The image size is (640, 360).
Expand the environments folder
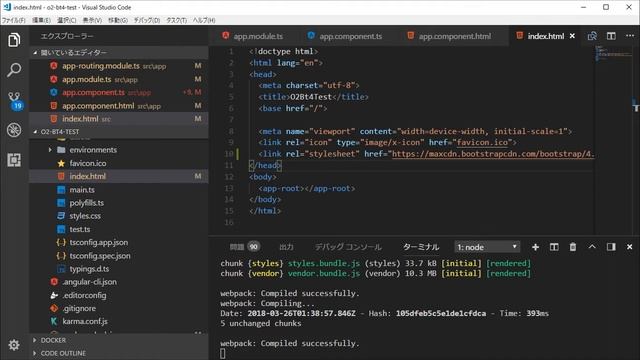118,150
